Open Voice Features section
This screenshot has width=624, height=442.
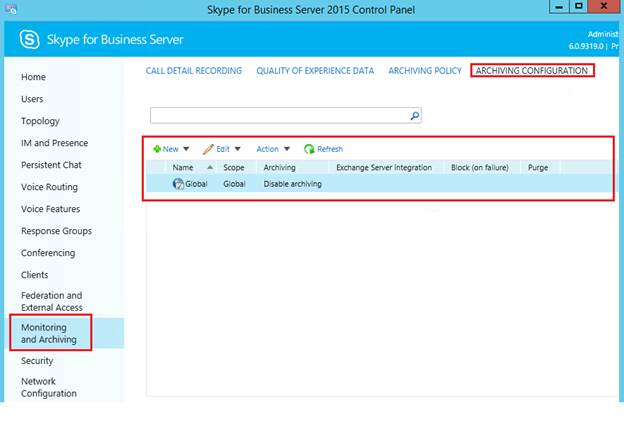(x=51, y=209)
